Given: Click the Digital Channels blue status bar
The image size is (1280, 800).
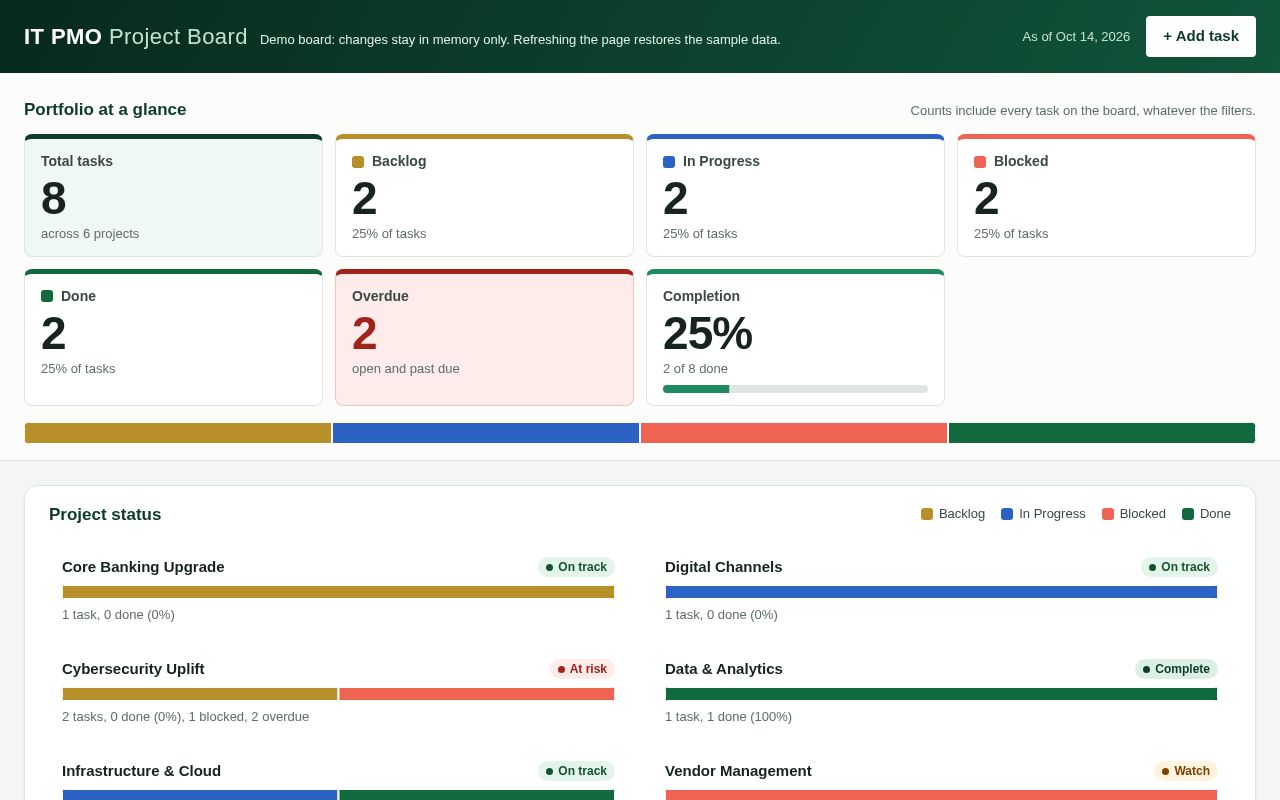Looking at the screenshot, I should tap(941, 592).
